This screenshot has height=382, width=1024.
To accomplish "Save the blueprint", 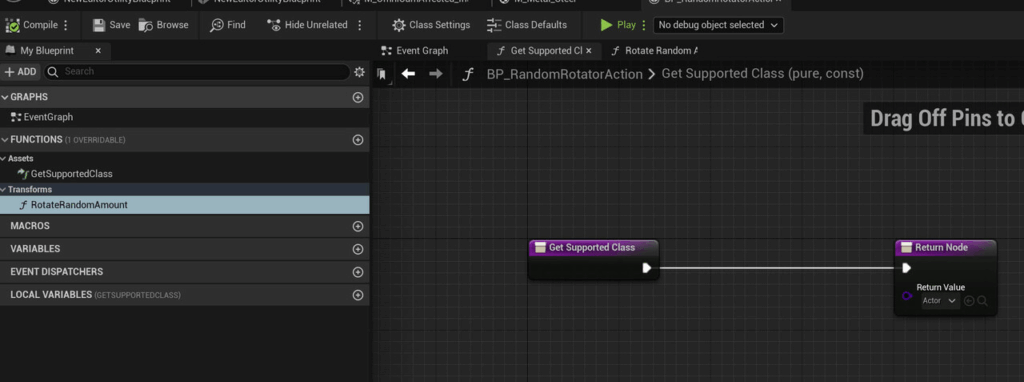I will [x=111, y=25].
